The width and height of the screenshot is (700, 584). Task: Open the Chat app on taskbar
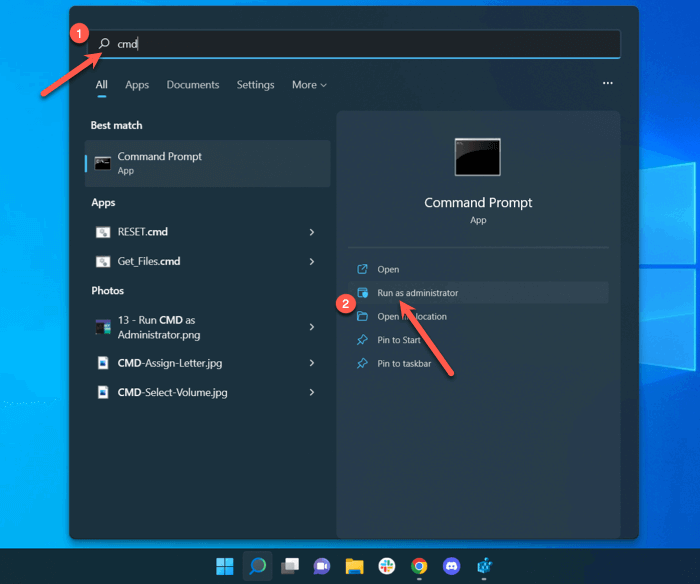tap(322, 566)
